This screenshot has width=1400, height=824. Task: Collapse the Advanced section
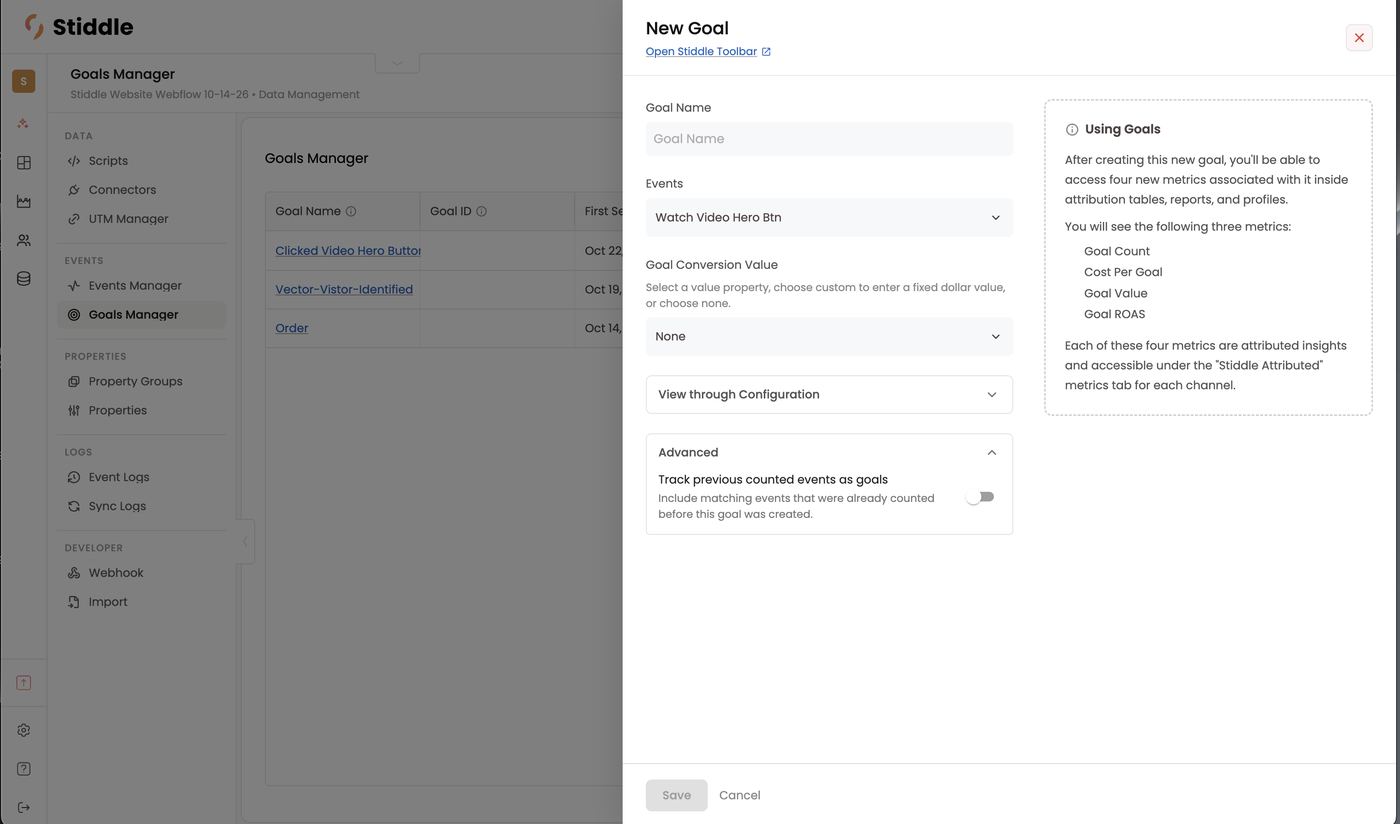pyautogui.click(x=829, y=452)
